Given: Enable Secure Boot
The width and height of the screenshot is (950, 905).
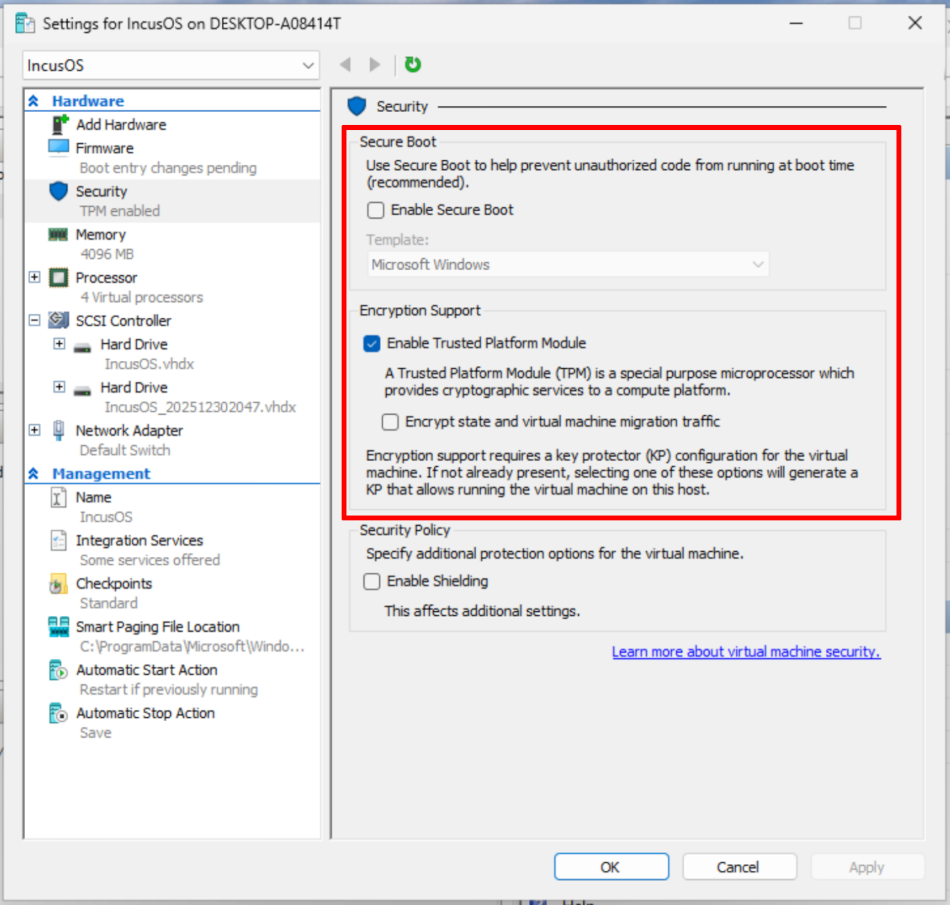Looking at the screenshot, I should tap(375, 210).
